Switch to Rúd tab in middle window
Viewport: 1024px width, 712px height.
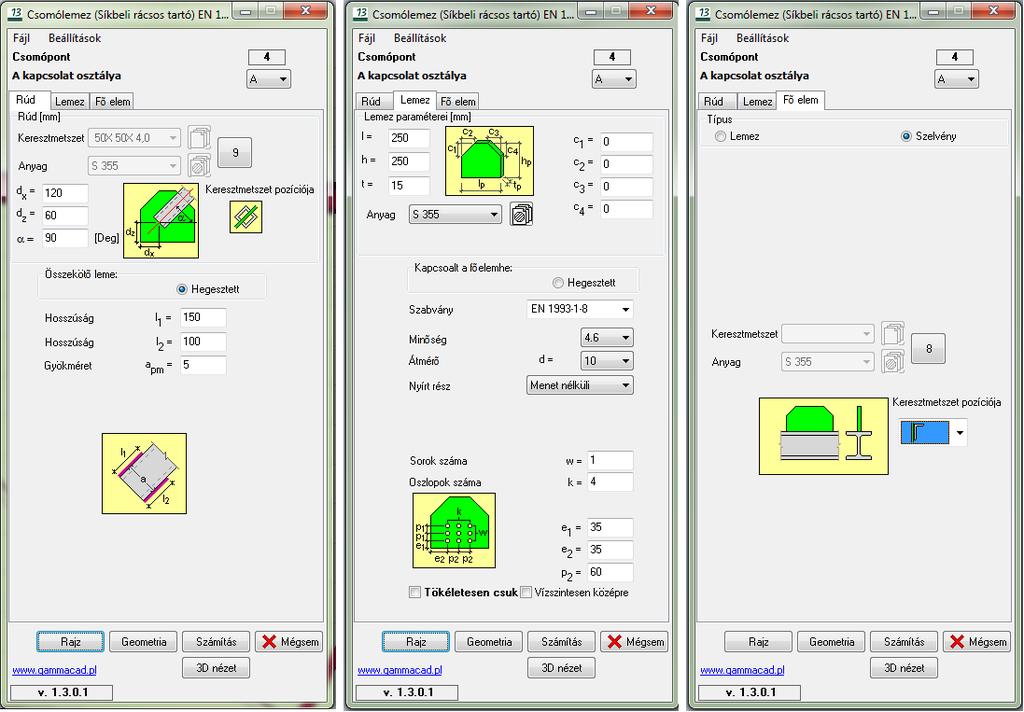(x=371, y=101)
